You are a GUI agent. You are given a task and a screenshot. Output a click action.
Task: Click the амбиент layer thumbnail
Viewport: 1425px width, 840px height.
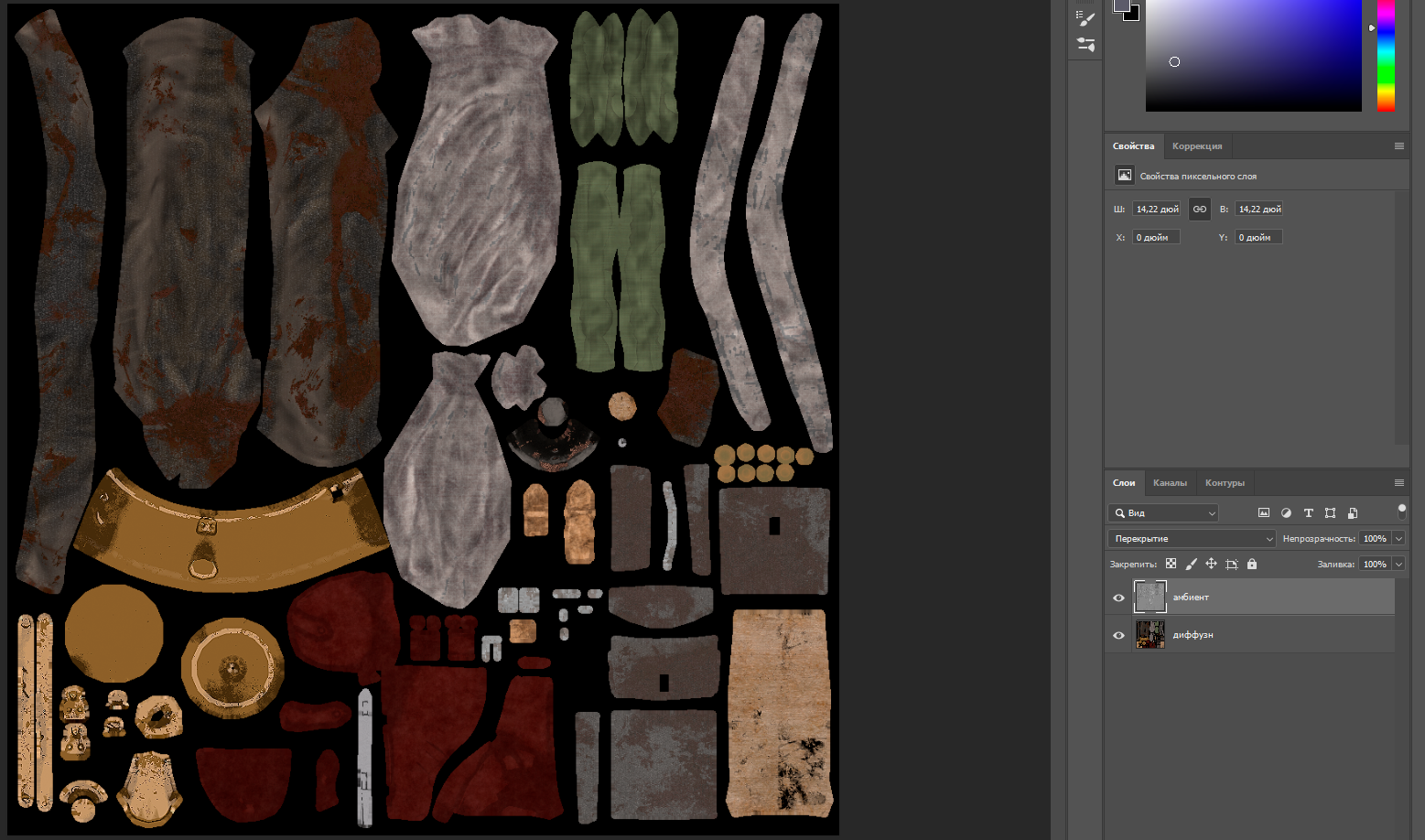1150,597
